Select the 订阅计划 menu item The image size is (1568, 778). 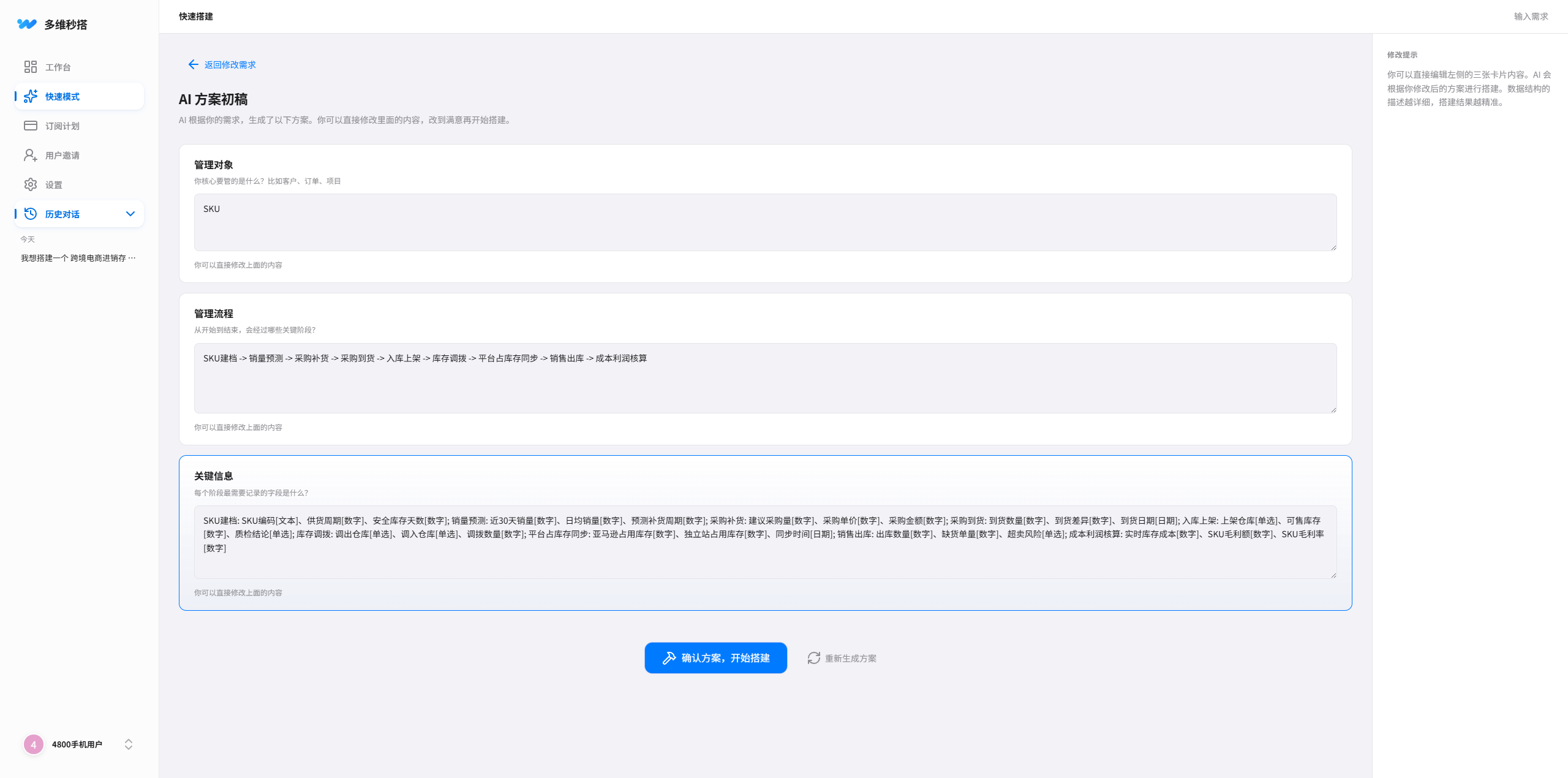point(62,126)
